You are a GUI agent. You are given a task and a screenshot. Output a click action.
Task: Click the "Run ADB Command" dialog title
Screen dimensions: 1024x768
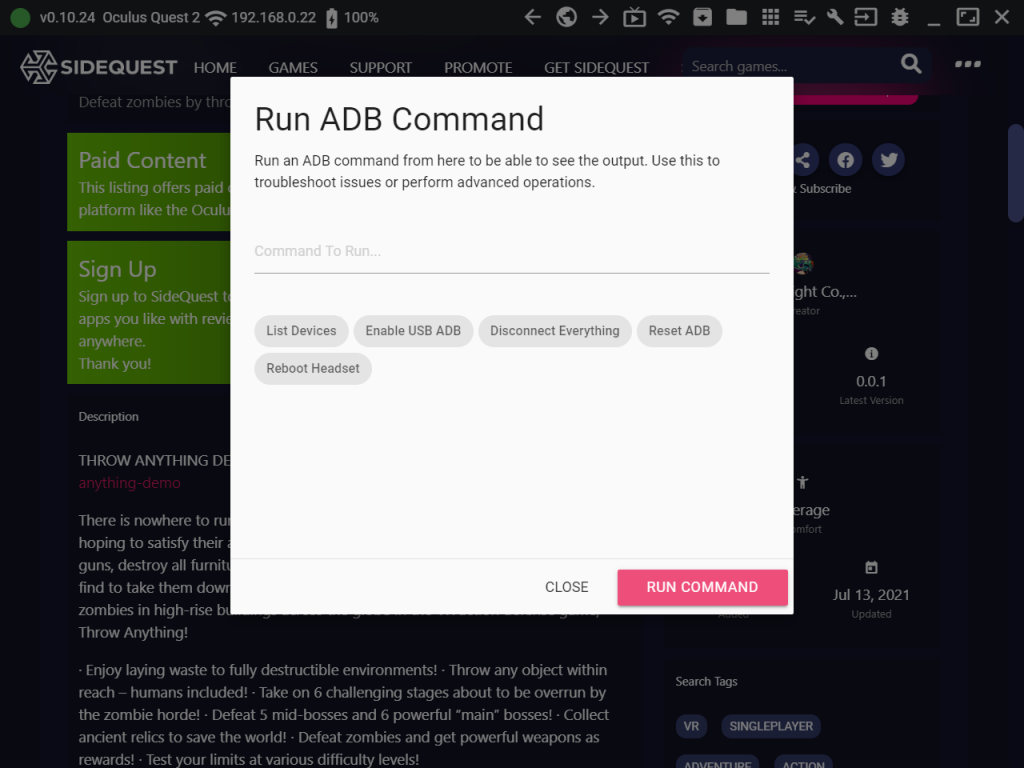[399, 120]
